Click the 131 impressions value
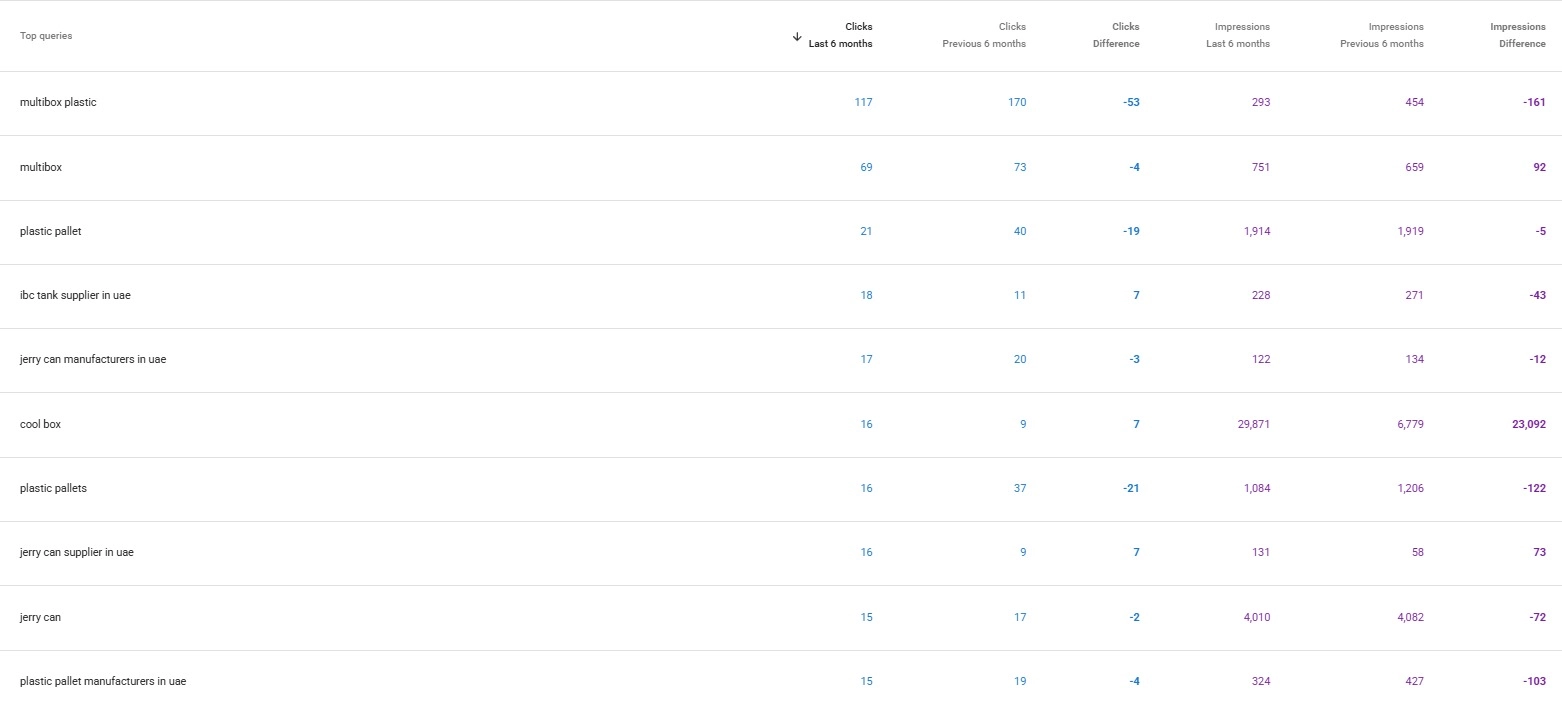Screen dimensions: 1562x712 click(x=1261, y=552)
